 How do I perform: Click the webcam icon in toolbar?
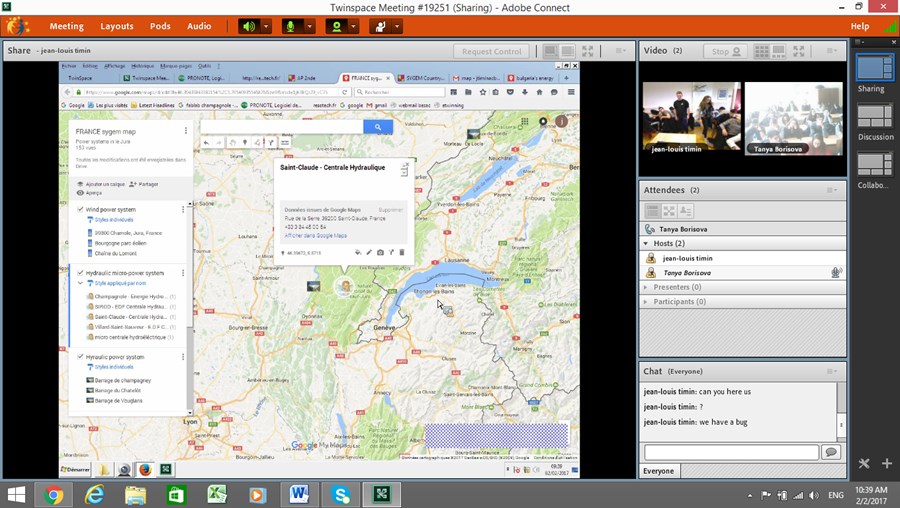(x=338, y=26)
